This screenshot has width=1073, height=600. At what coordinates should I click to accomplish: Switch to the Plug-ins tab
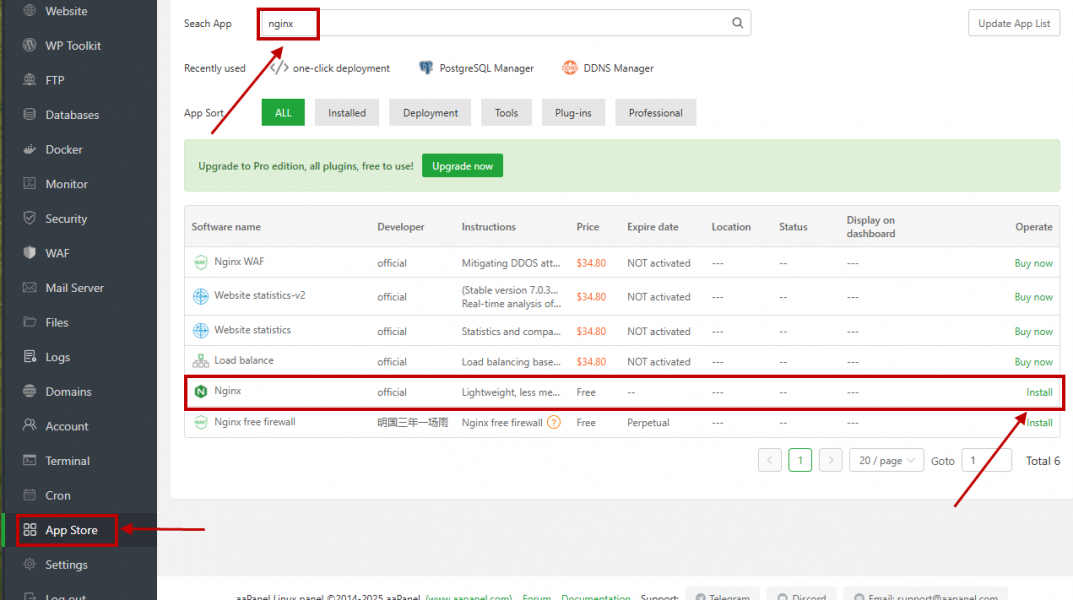point(573,113)
